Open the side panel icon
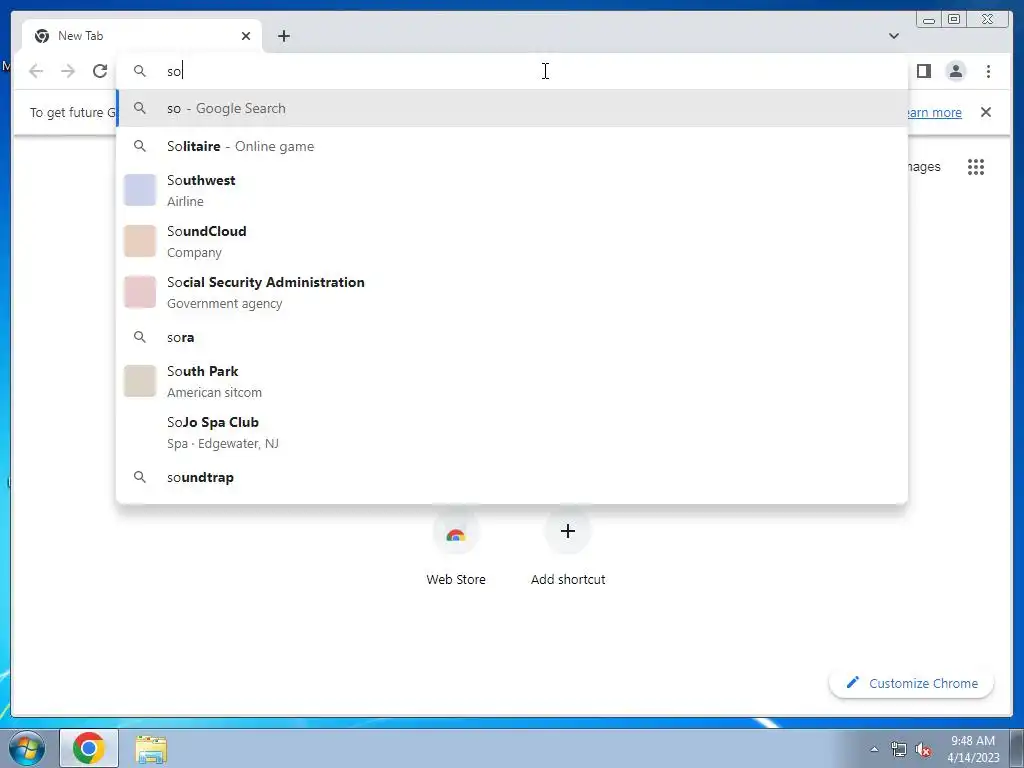This screenshot has width=1024, height=768. click(x=923, y=71)
